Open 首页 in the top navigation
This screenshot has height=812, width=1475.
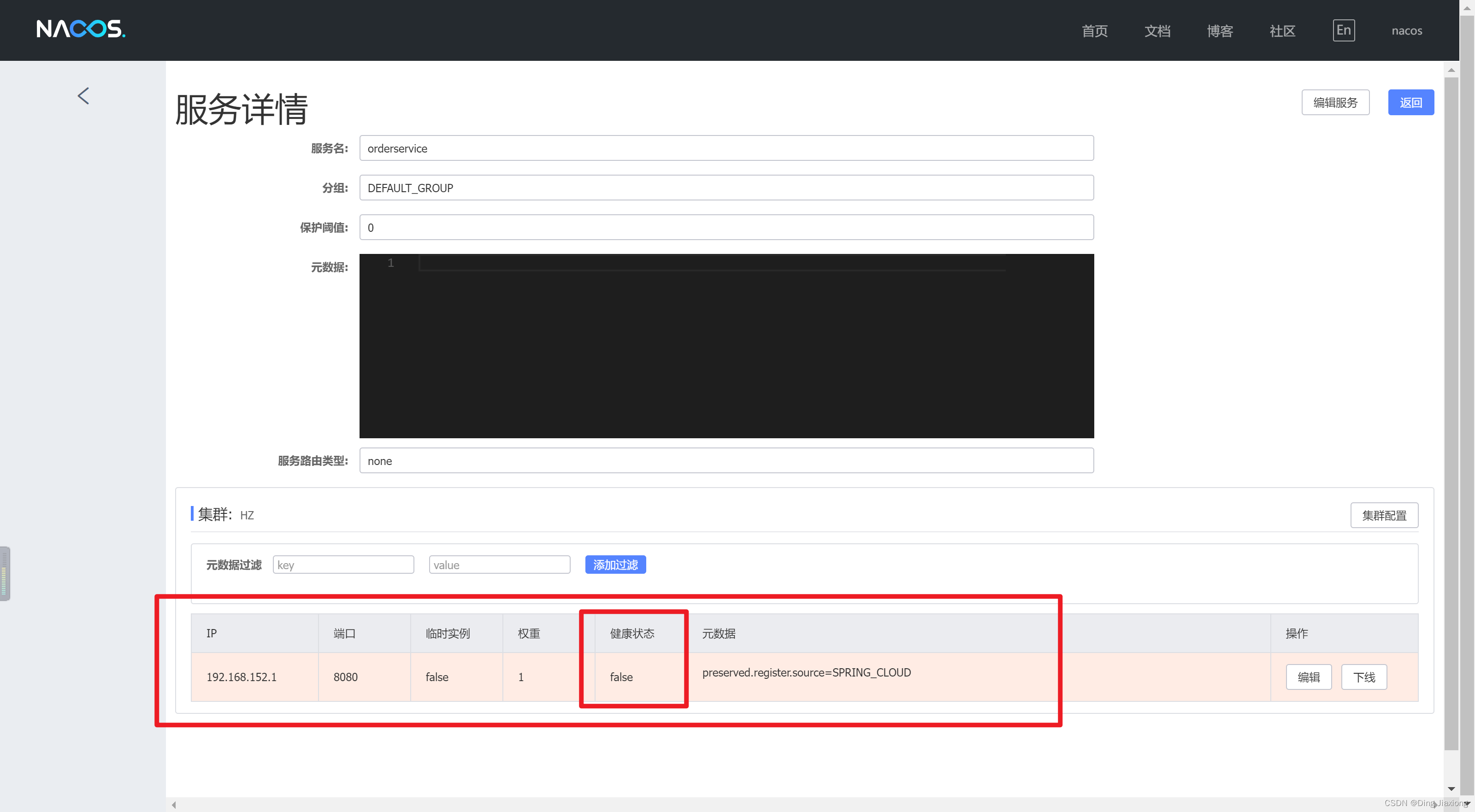tap(1094, 31)
